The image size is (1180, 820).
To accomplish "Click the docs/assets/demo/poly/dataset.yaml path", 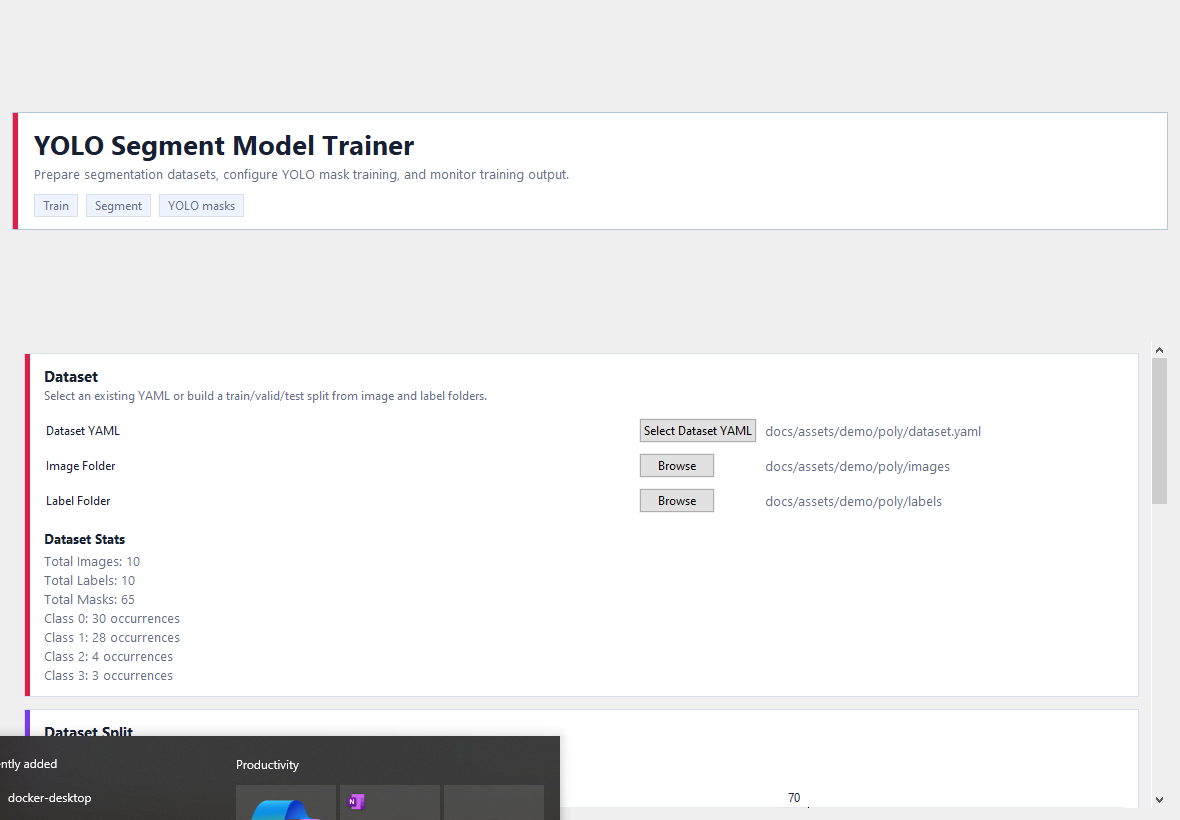I will click(x=873, y=431).
